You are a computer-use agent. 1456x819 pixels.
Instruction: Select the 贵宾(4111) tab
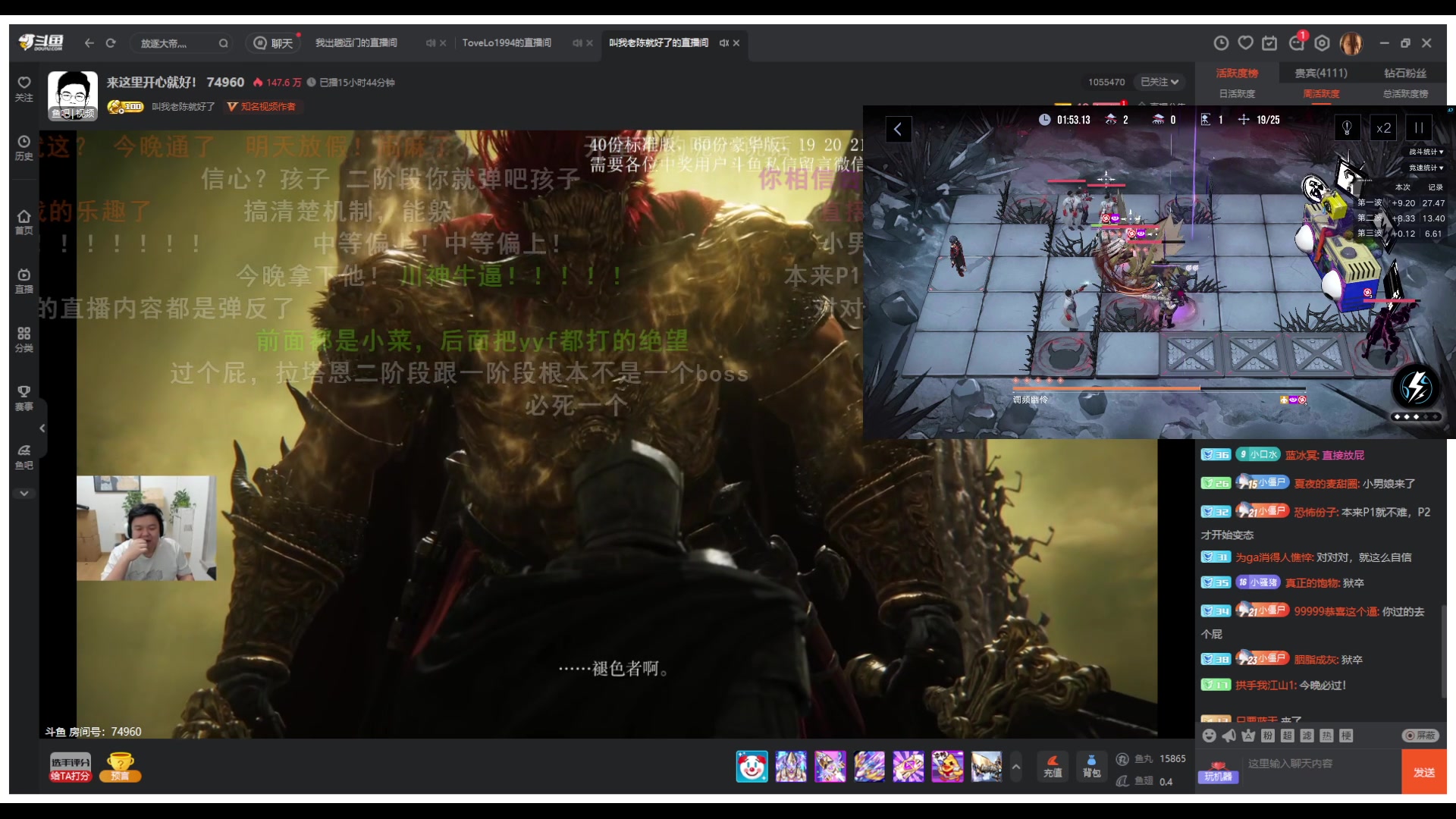1321,74
